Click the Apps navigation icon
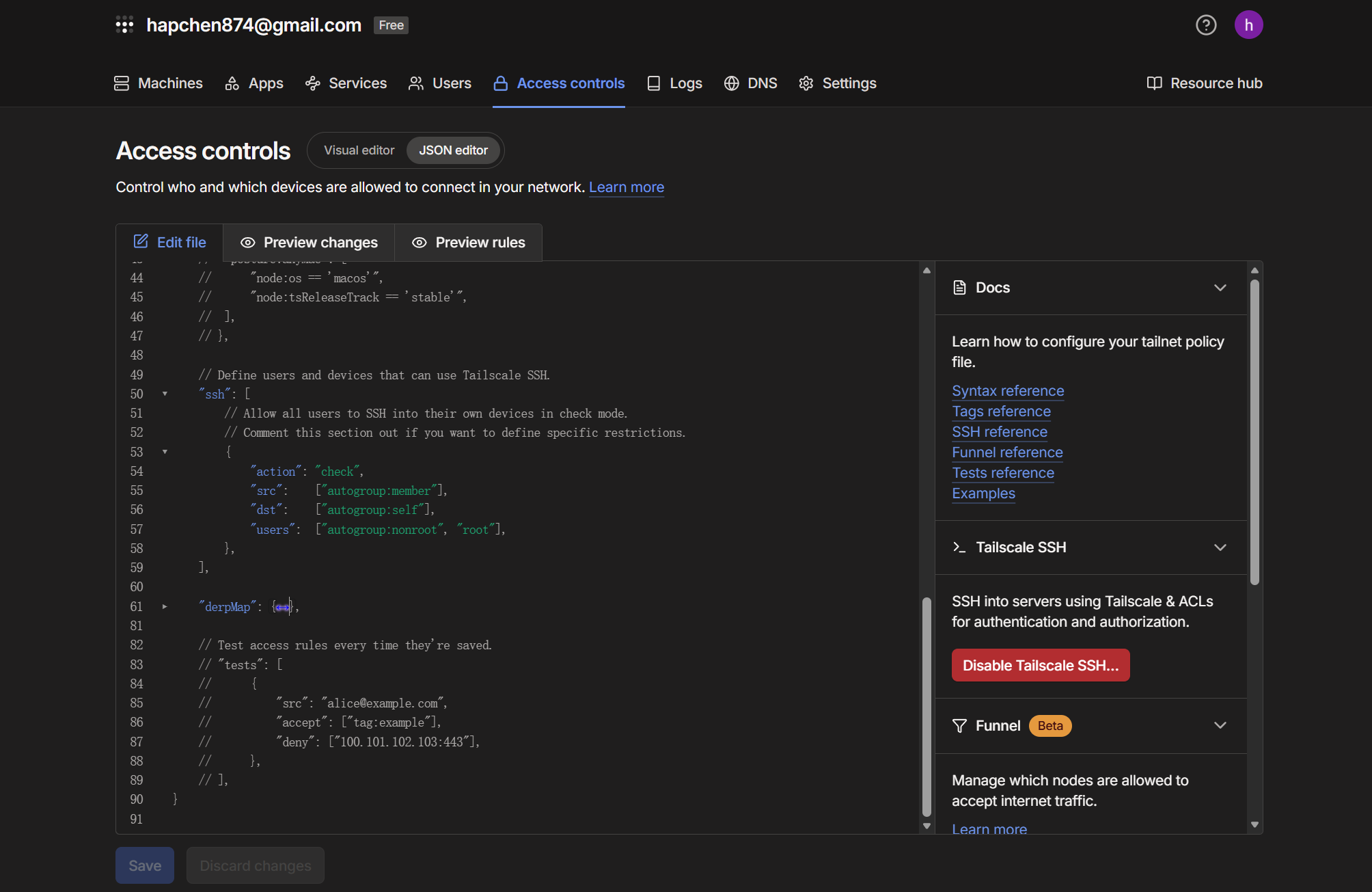 [232, 83]
